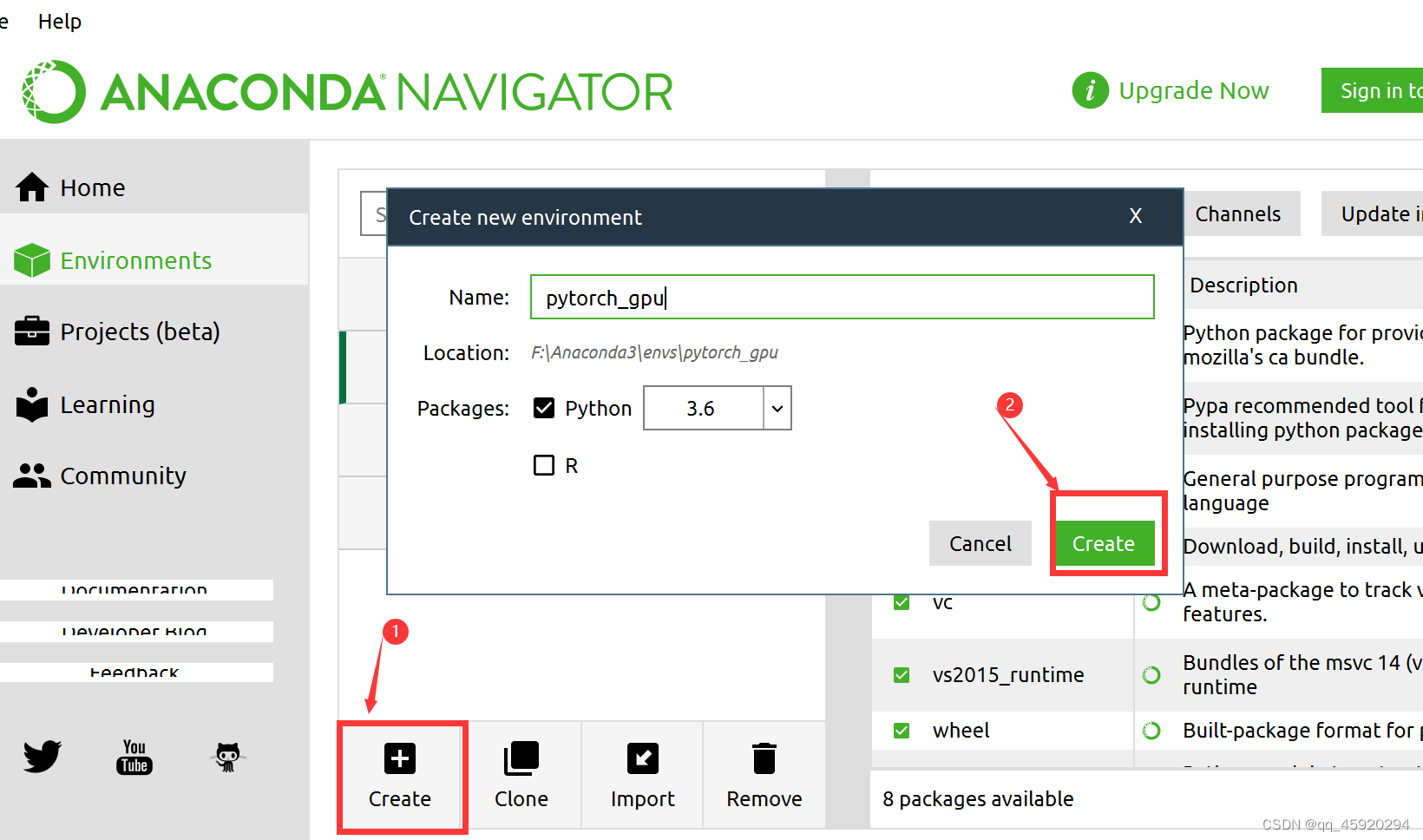Toggle the wheel package checkbox
The height and width of the screenshot is (840, 1423).
click(x=902, y=730)
